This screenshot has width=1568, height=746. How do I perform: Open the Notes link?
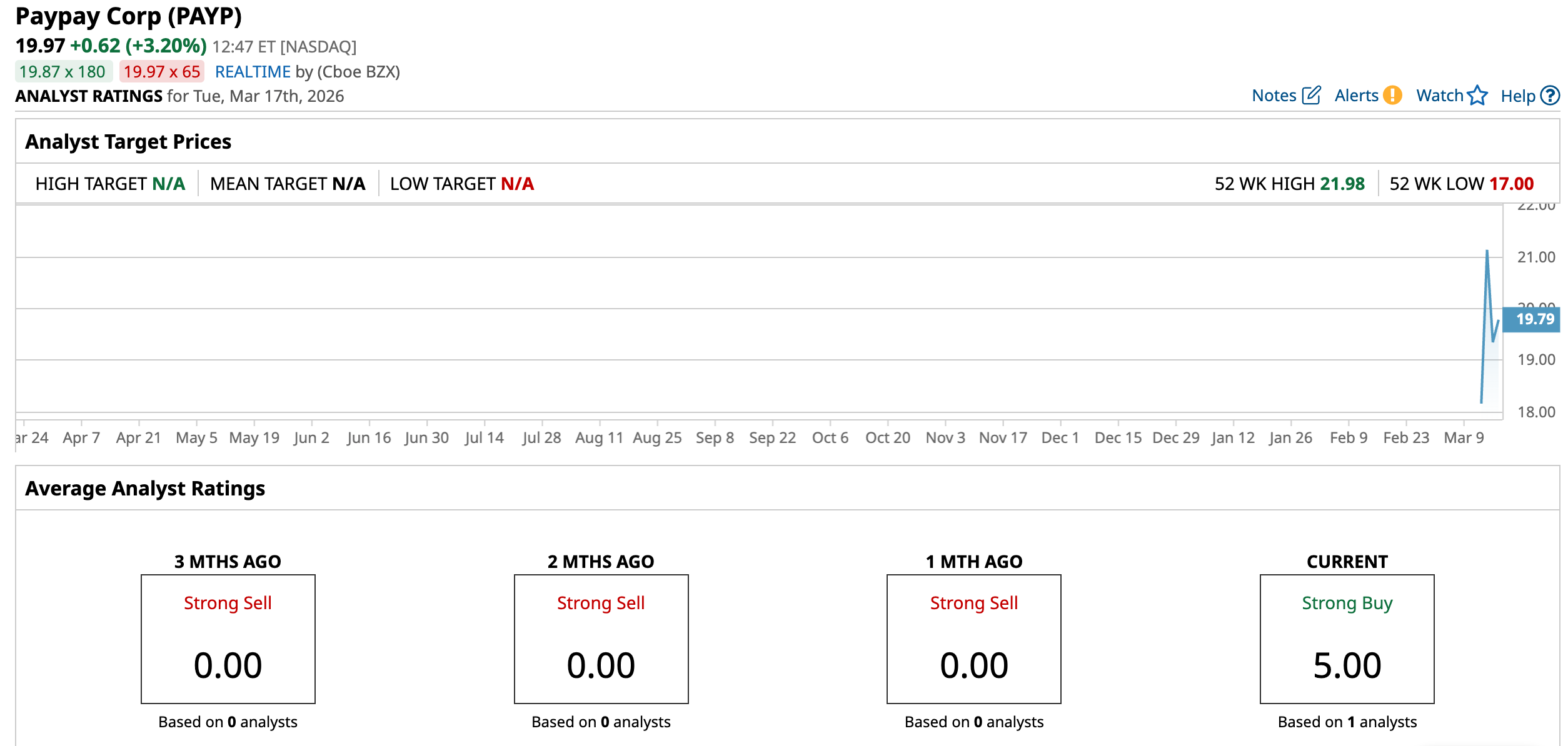1274,96
